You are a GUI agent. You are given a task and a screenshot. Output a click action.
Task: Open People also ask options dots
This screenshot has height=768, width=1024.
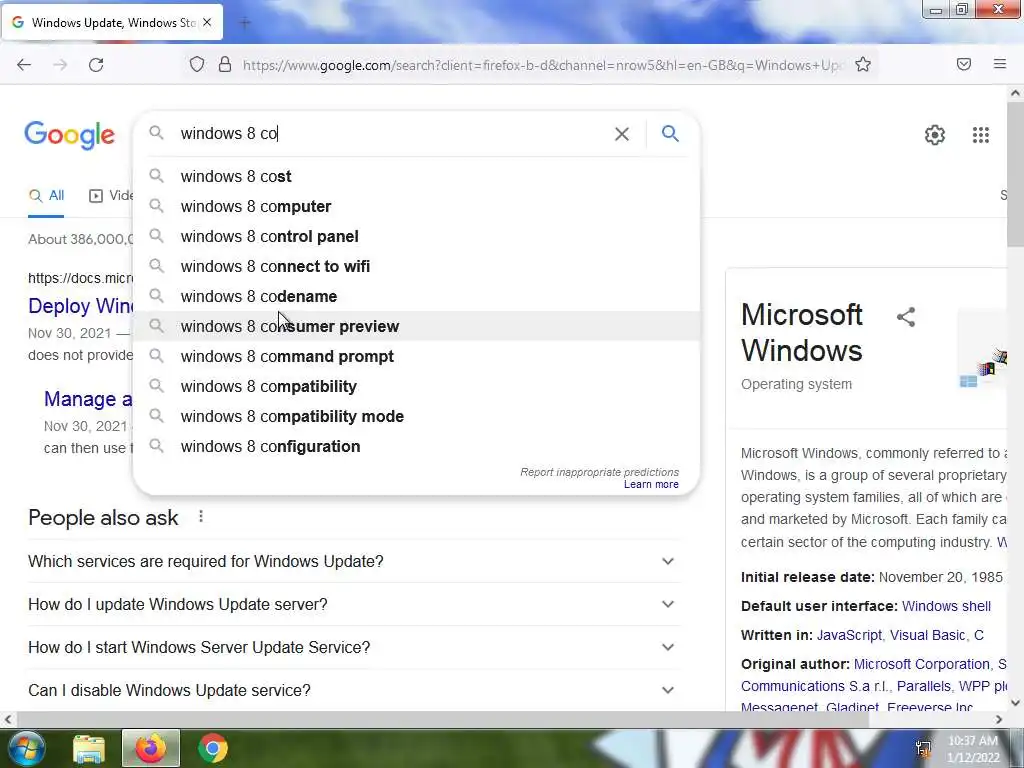point(201,517)
